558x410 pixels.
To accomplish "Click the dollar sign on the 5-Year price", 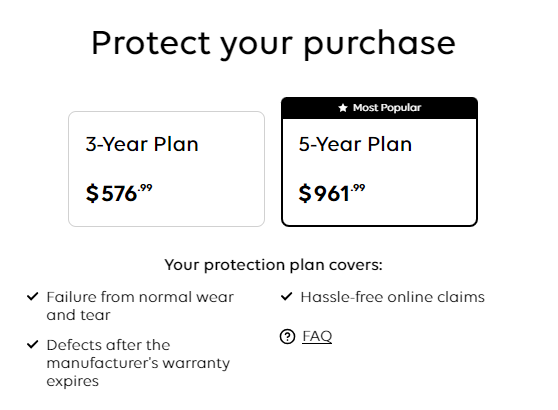I will pyautogui.click(x=305, y=193).
